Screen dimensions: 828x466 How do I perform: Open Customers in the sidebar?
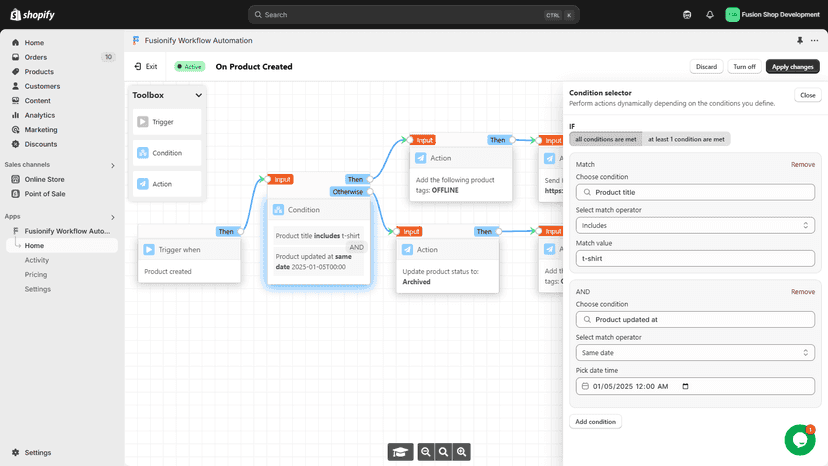42,86
